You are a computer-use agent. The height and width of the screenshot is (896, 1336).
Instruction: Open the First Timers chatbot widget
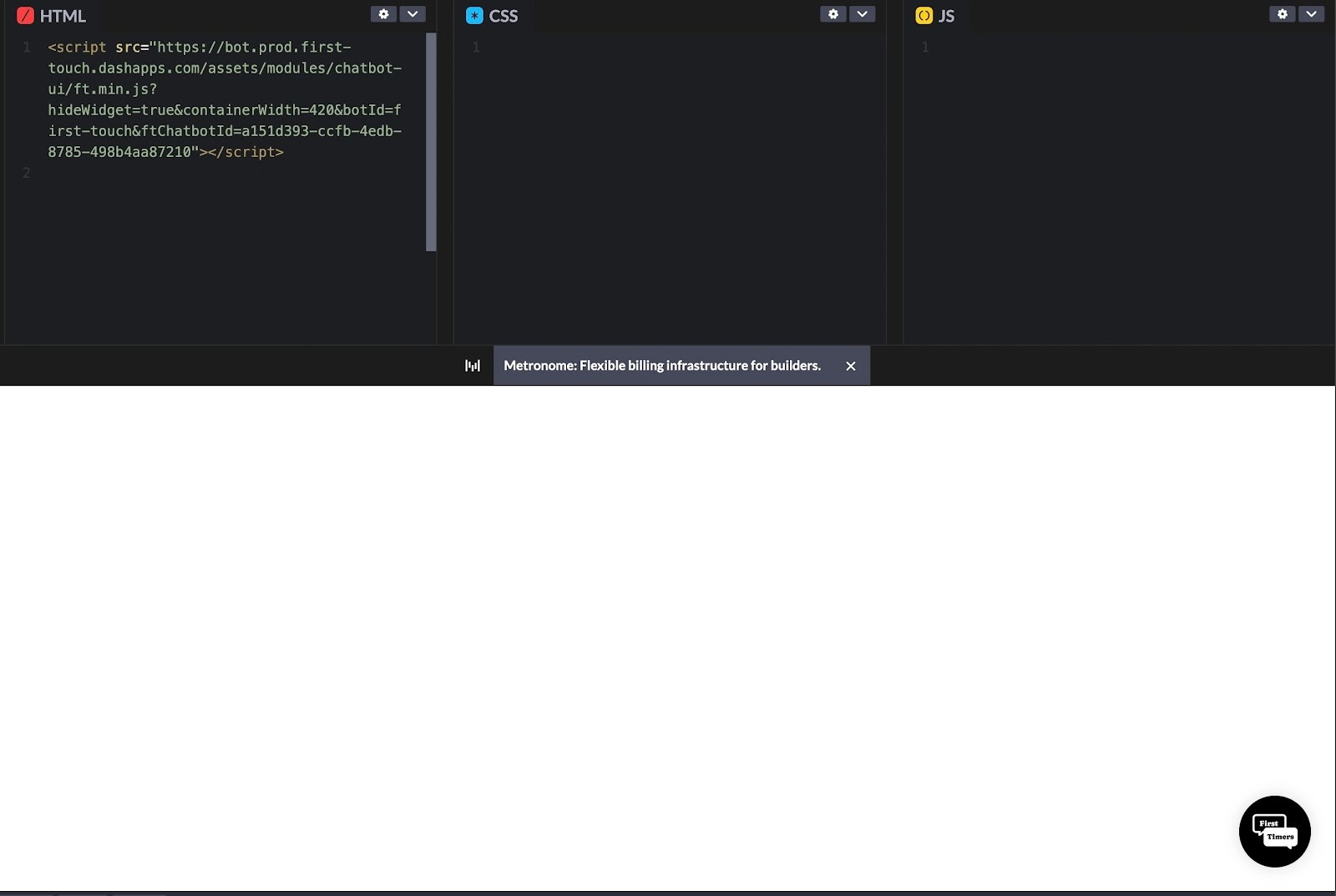(x=1274, y=832)
